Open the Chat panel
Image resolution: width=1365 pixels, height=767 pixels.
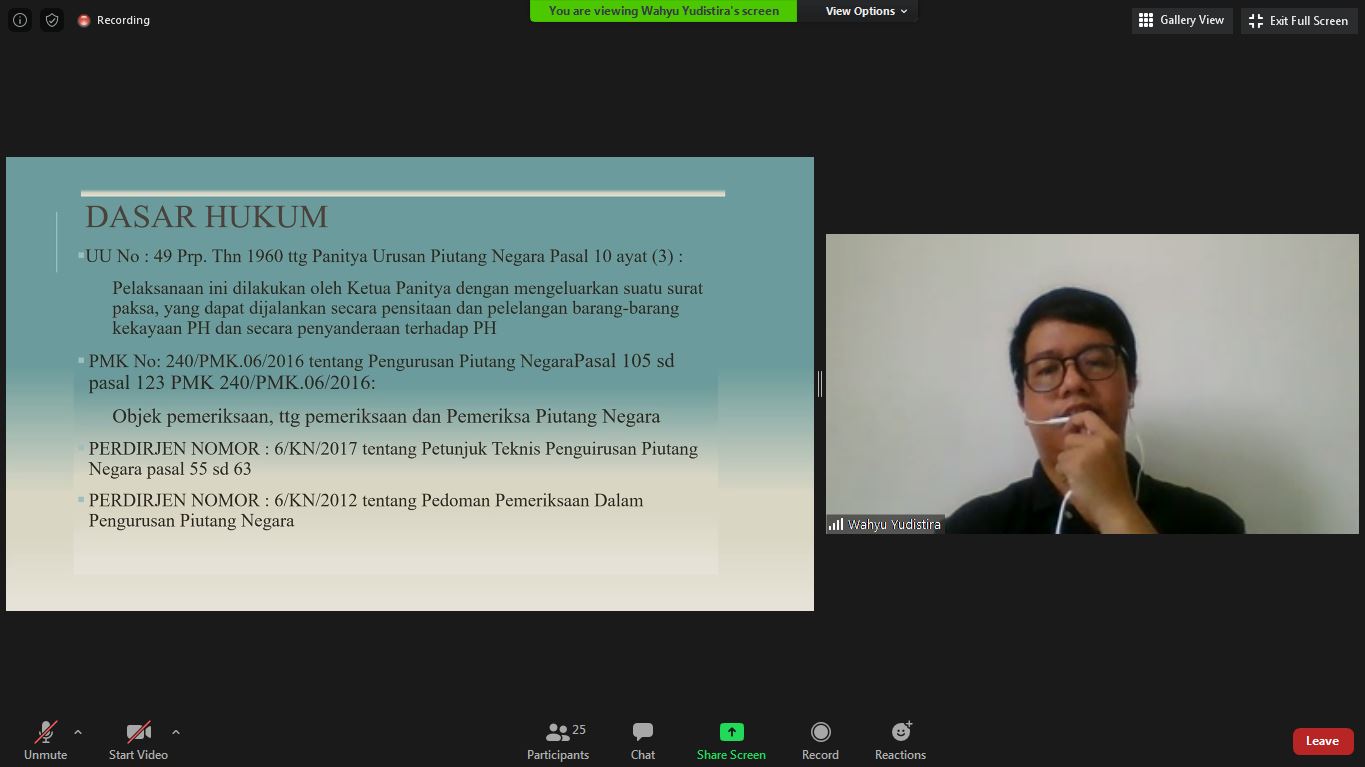tap(643, 741)
